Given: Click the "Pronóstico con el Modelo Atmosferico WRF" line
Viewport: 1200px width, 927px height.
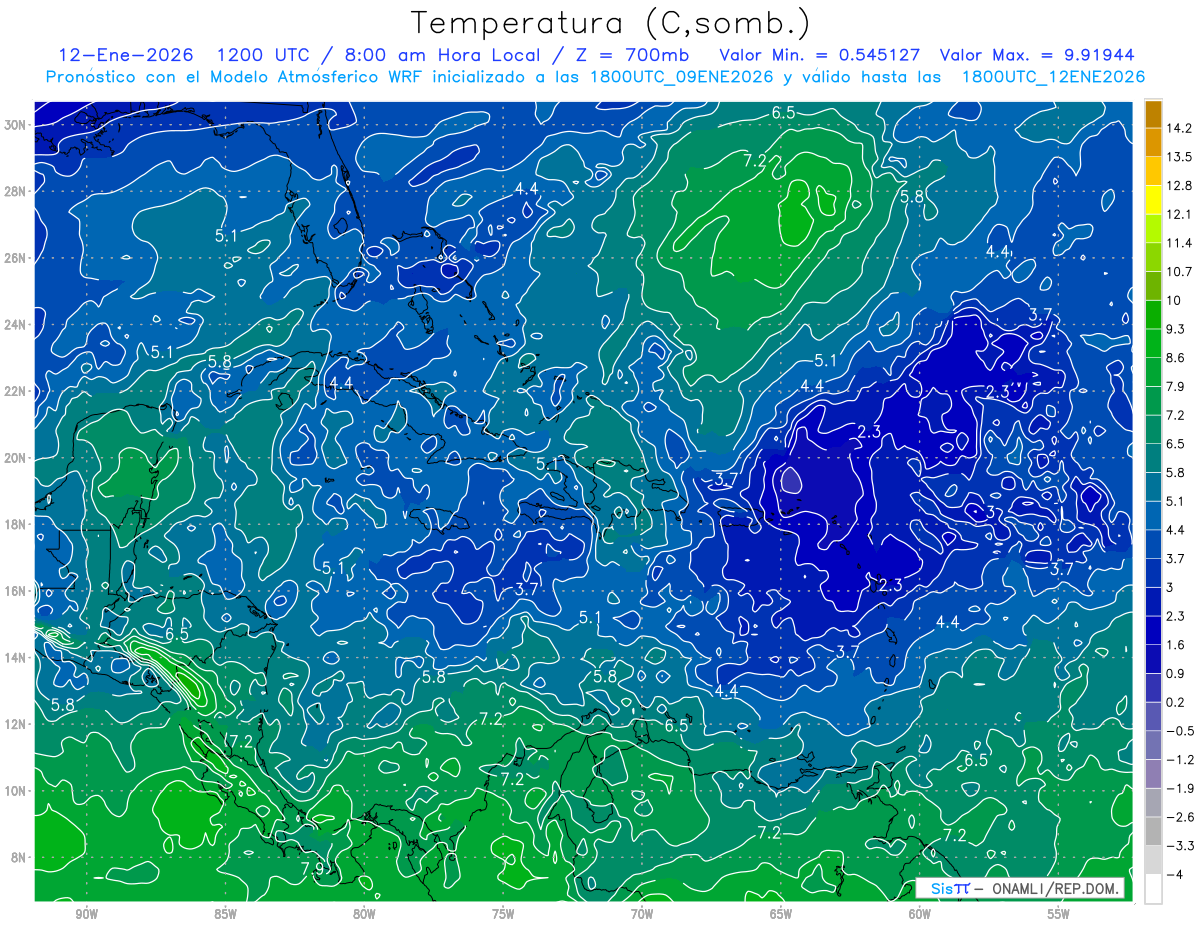Looking at the screenshot, I should click(595, 76).
